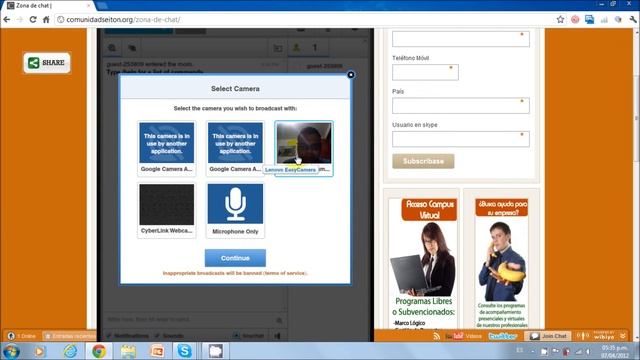Click the 1 Online indicator
Viewport: 640px width, 360px height.
point(22,336)
